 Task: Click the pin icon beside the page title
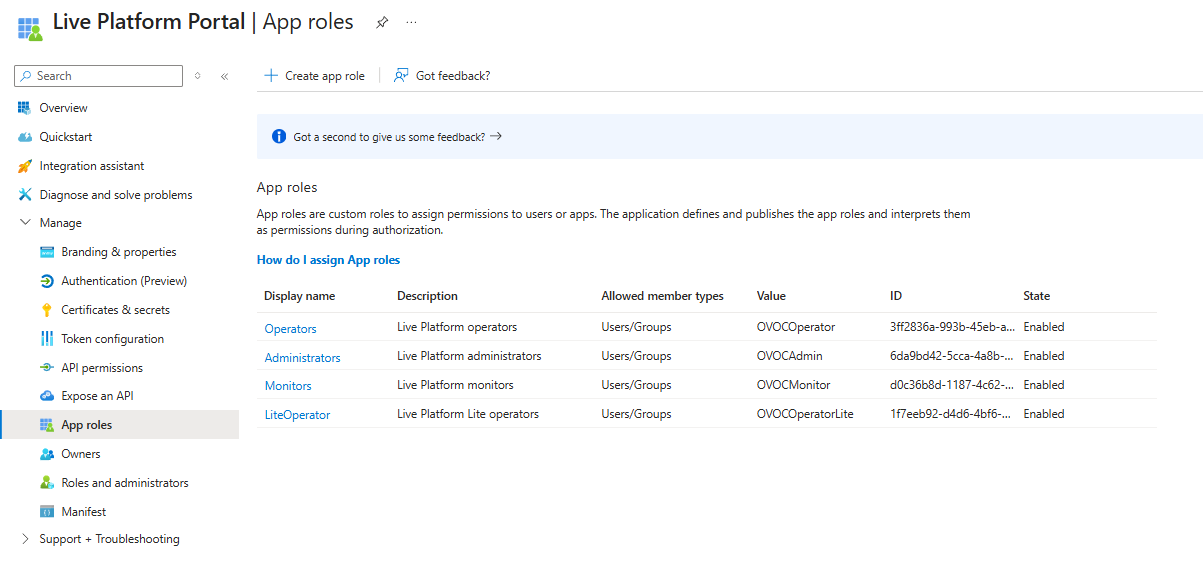pyautogui.click(x=382, y=23)
